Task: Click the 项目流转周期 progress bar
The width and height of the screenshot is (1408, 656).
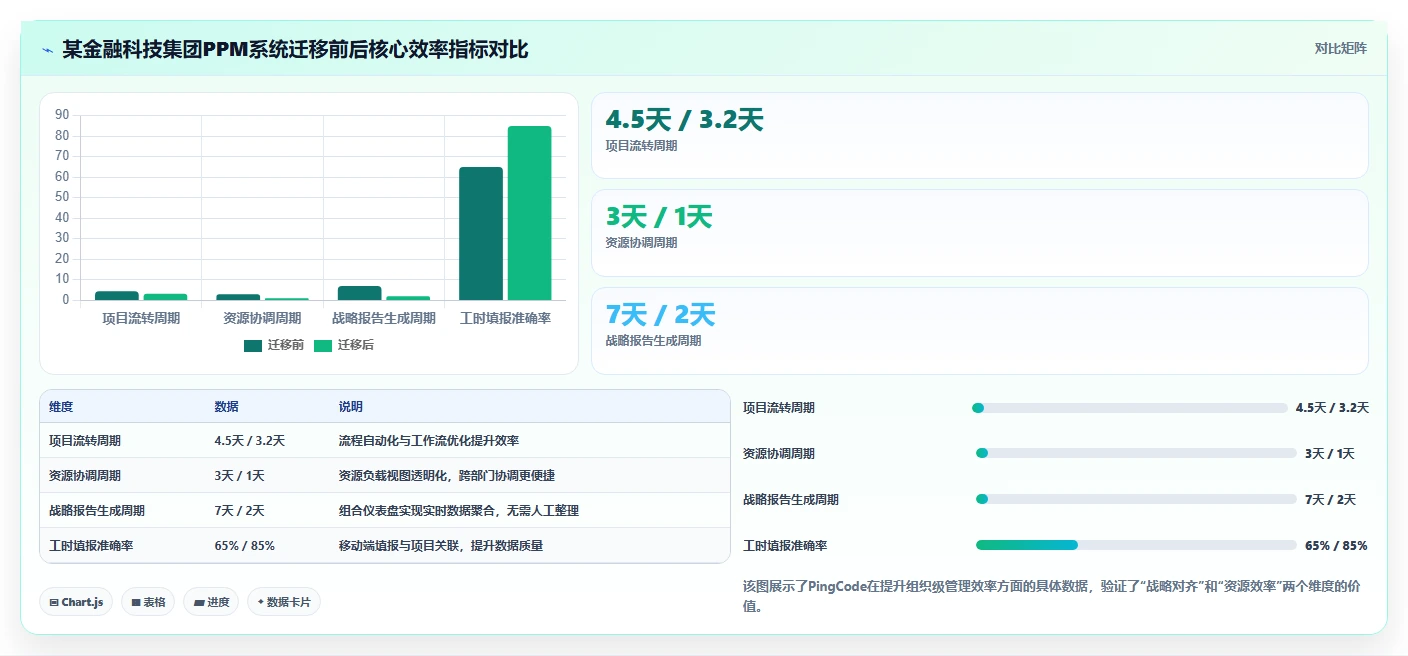Action: (1130, 408)
